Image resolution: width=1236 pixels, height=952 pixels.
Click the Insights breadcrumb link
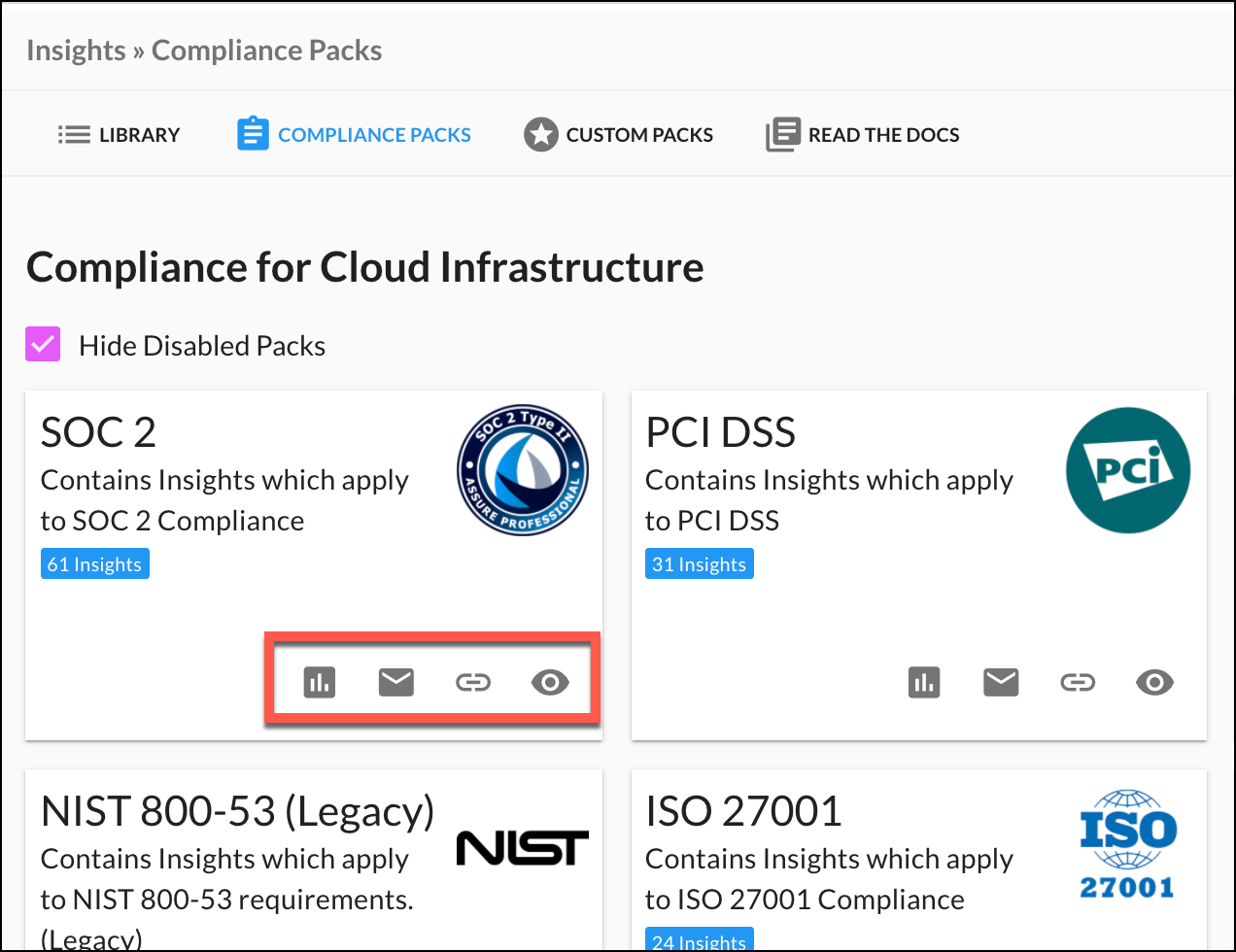pos(76,51)
